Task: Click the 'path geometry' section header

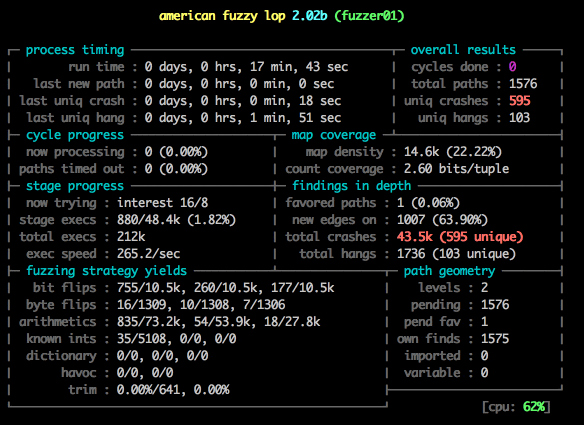Action: click(x=450, y=271)
